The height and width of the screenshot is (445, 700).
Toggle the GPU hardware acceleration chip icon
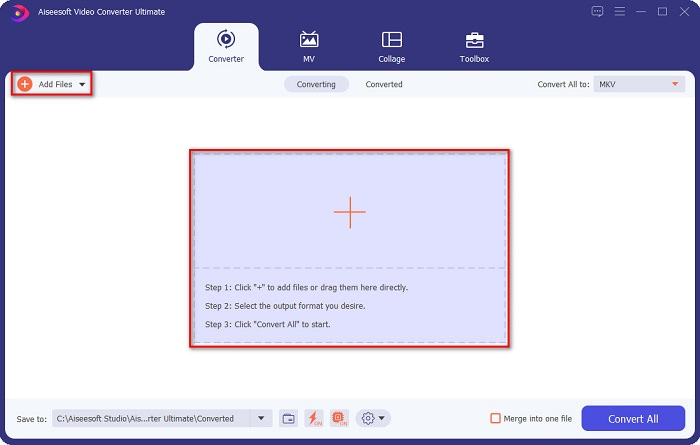pyautogui.click(x=339, y=419)
